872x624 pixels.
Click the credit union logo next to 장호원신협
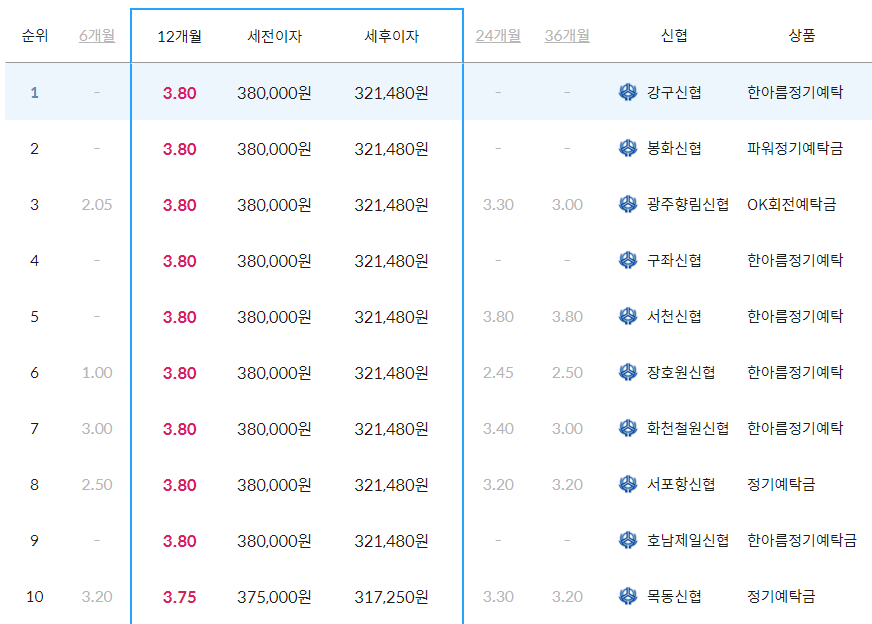pyautogui.click(x=628, y=372)
